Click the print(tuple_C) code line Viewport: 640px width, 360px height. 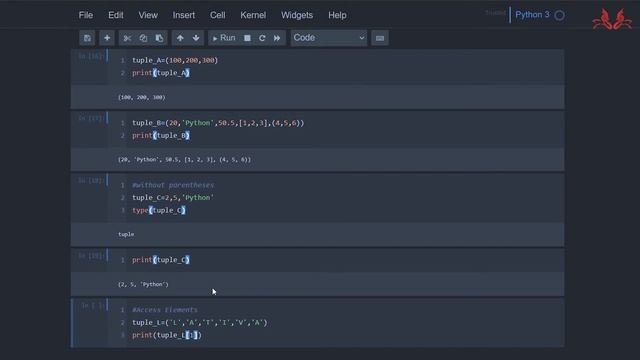click(x=161, y=260)
